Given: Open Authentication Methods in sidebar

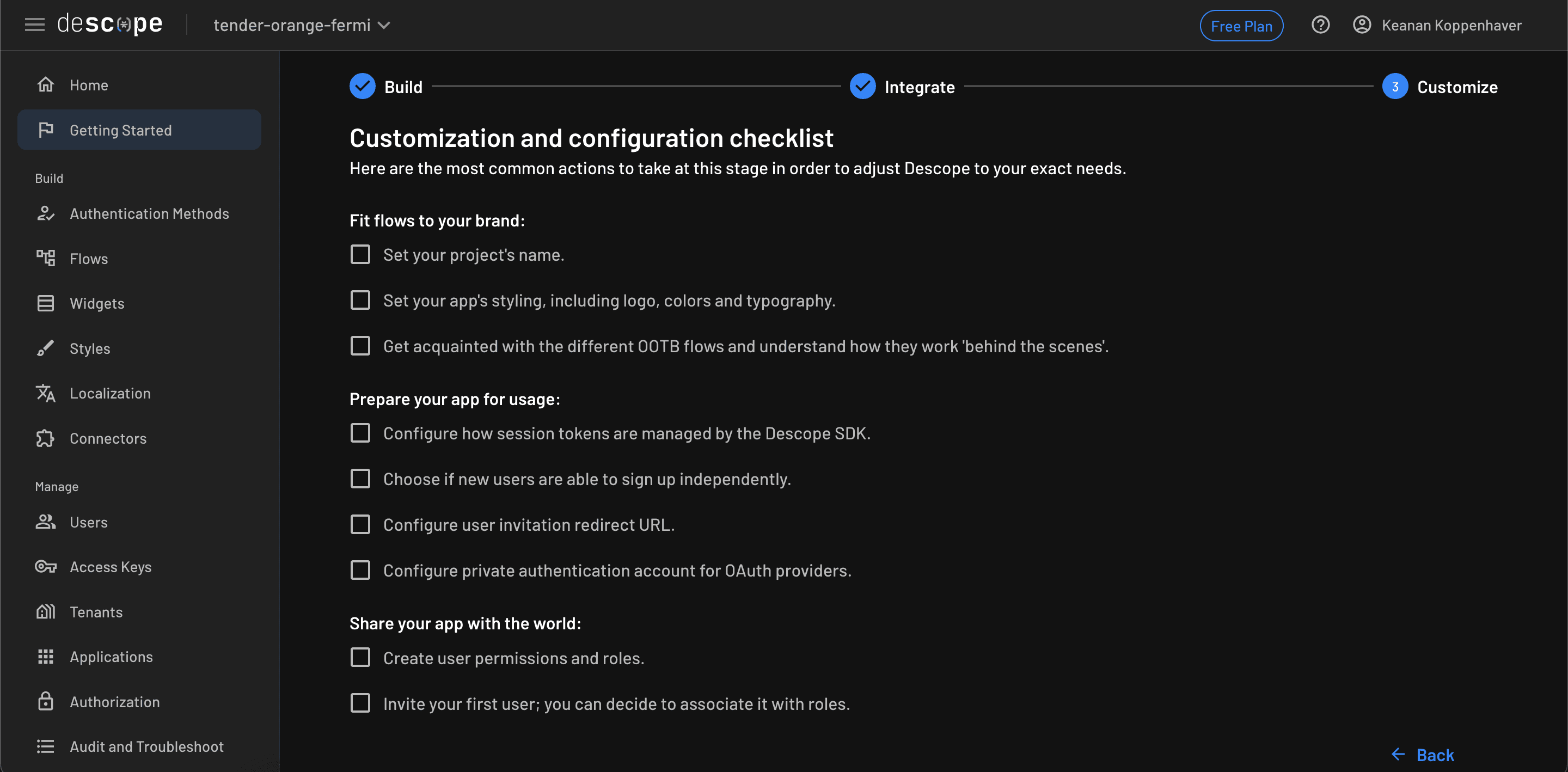Looking at the screenshot, I should click(x=149, y=214).
